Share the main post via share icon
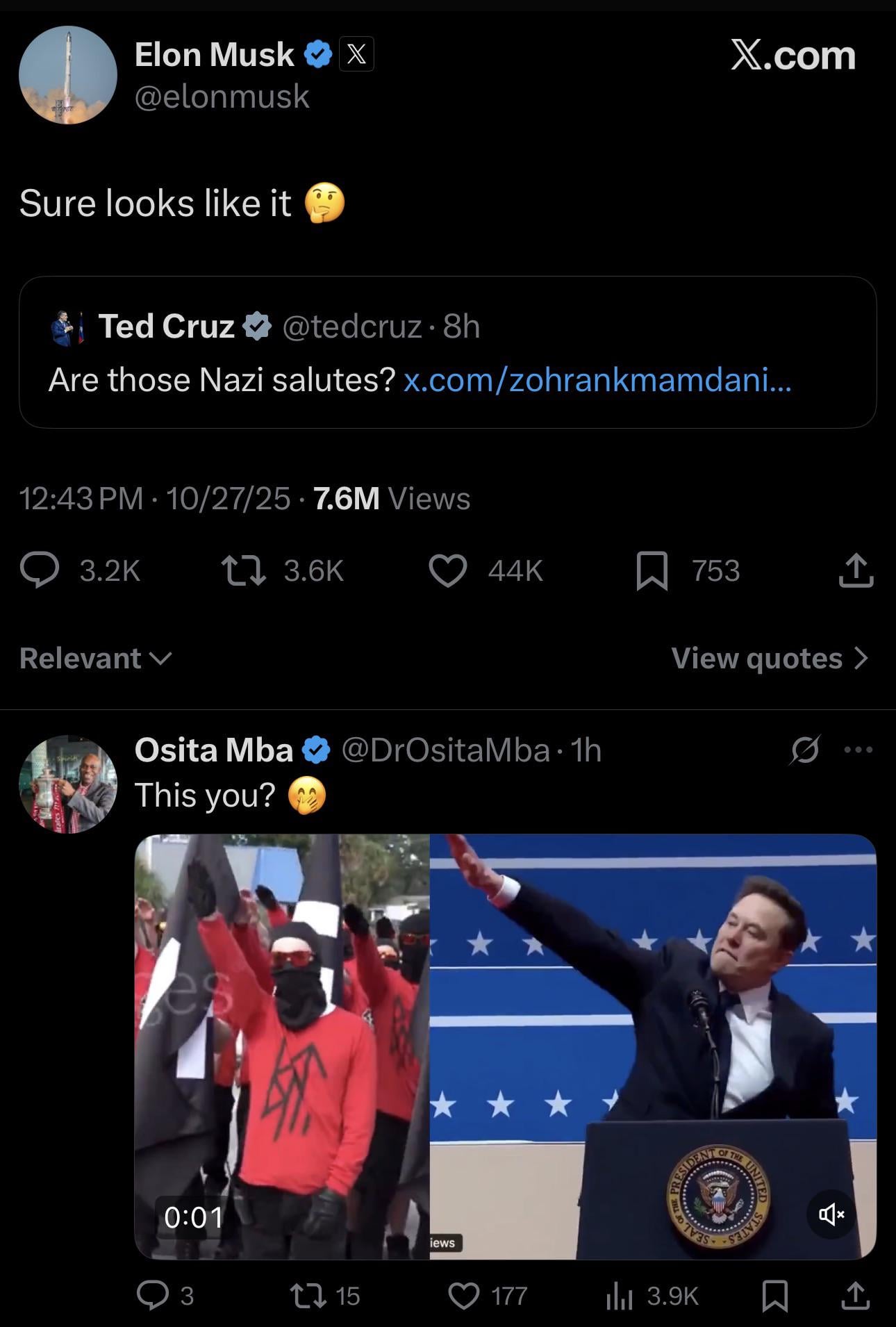Image resolution: width=896 pixels, height=1327 pixels. [856, 571]
